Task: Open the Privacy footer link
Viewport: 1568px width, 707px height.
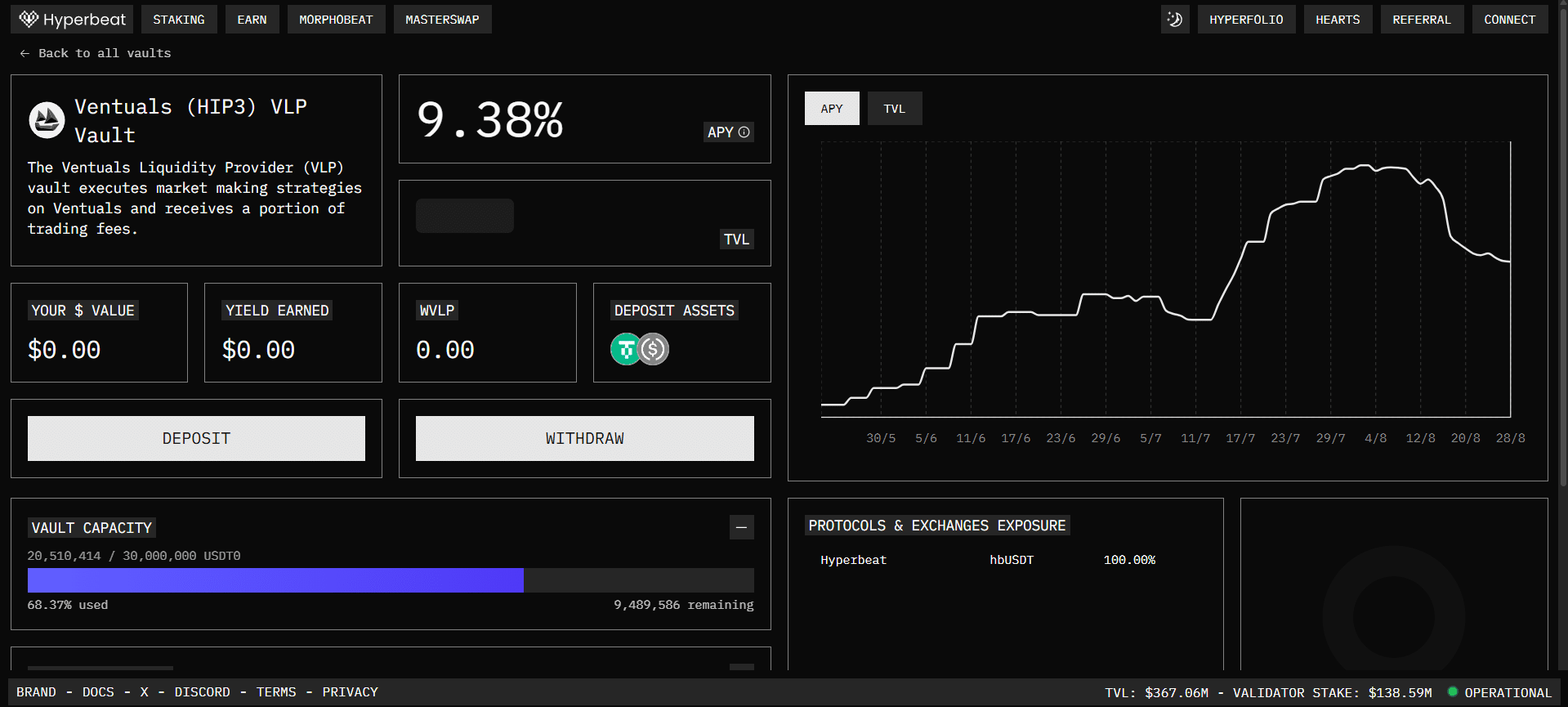Action: click(350, 692)
